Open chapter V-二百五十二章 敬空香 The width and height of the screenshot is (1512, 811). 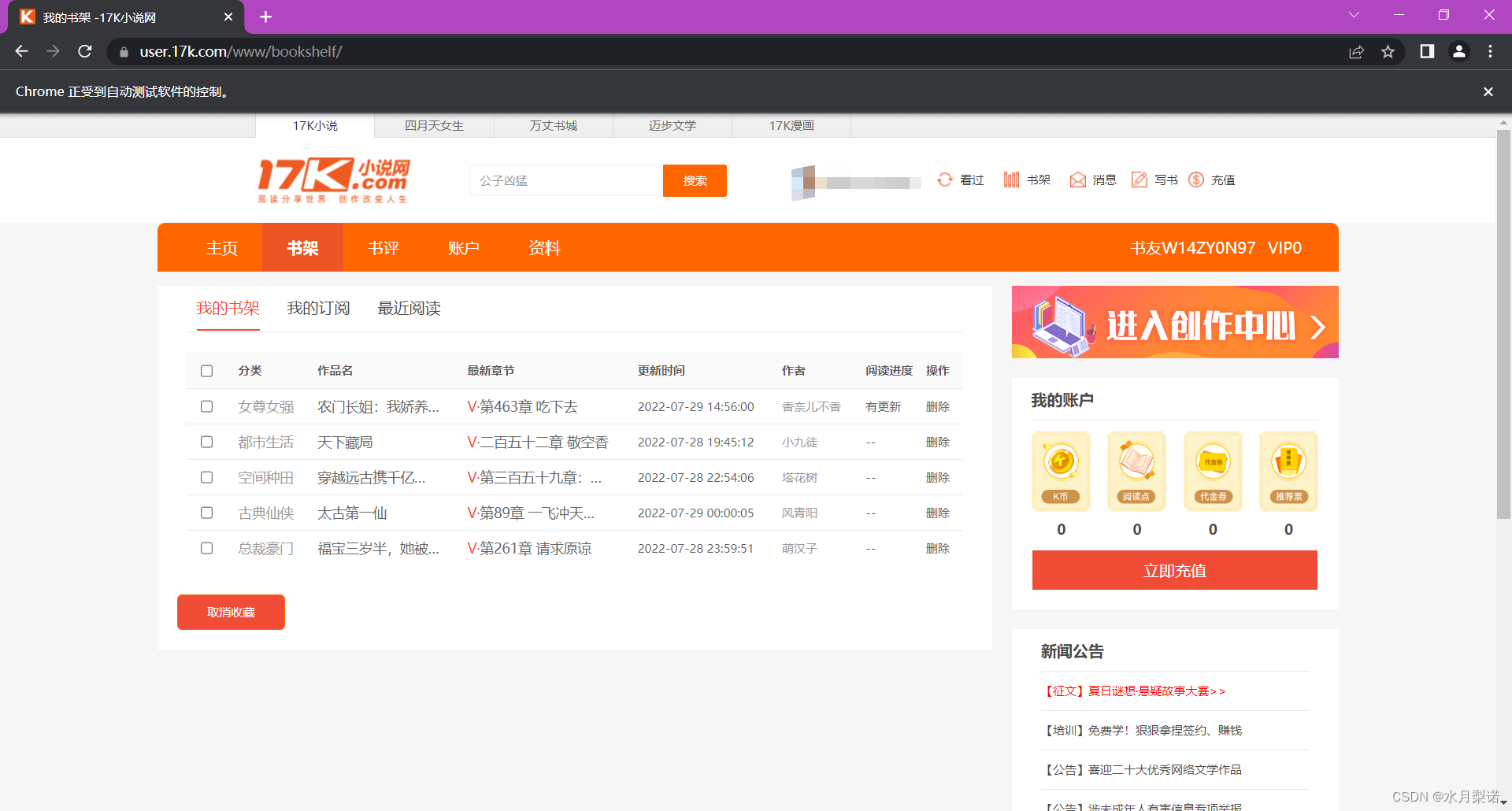click(x=538, y=442)
